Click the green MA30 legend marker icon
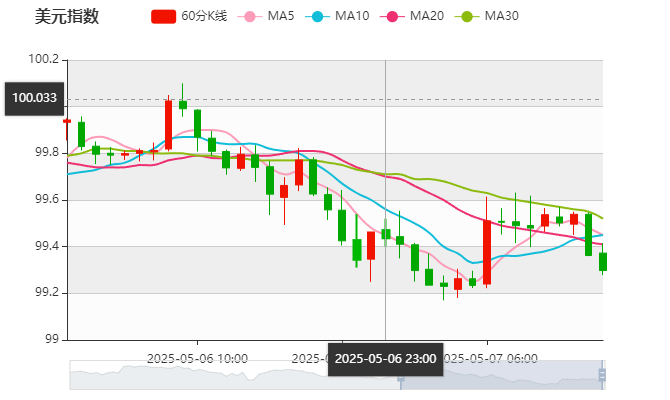The image size is (670, 400). click(467, 16)
